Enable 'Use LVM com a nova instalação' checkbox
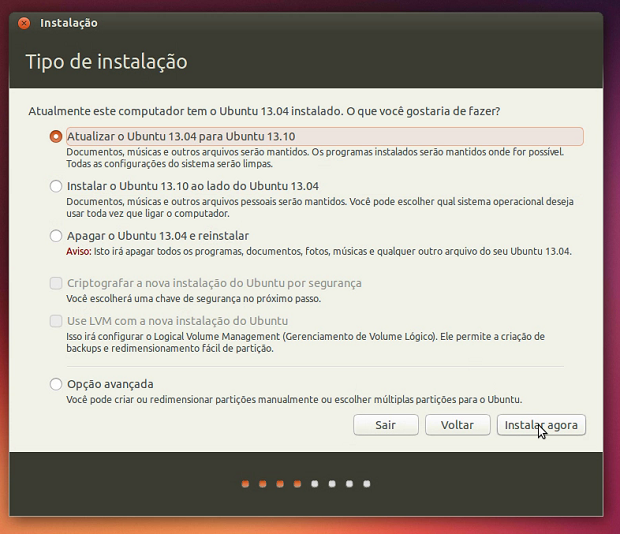 click(56, 321)
